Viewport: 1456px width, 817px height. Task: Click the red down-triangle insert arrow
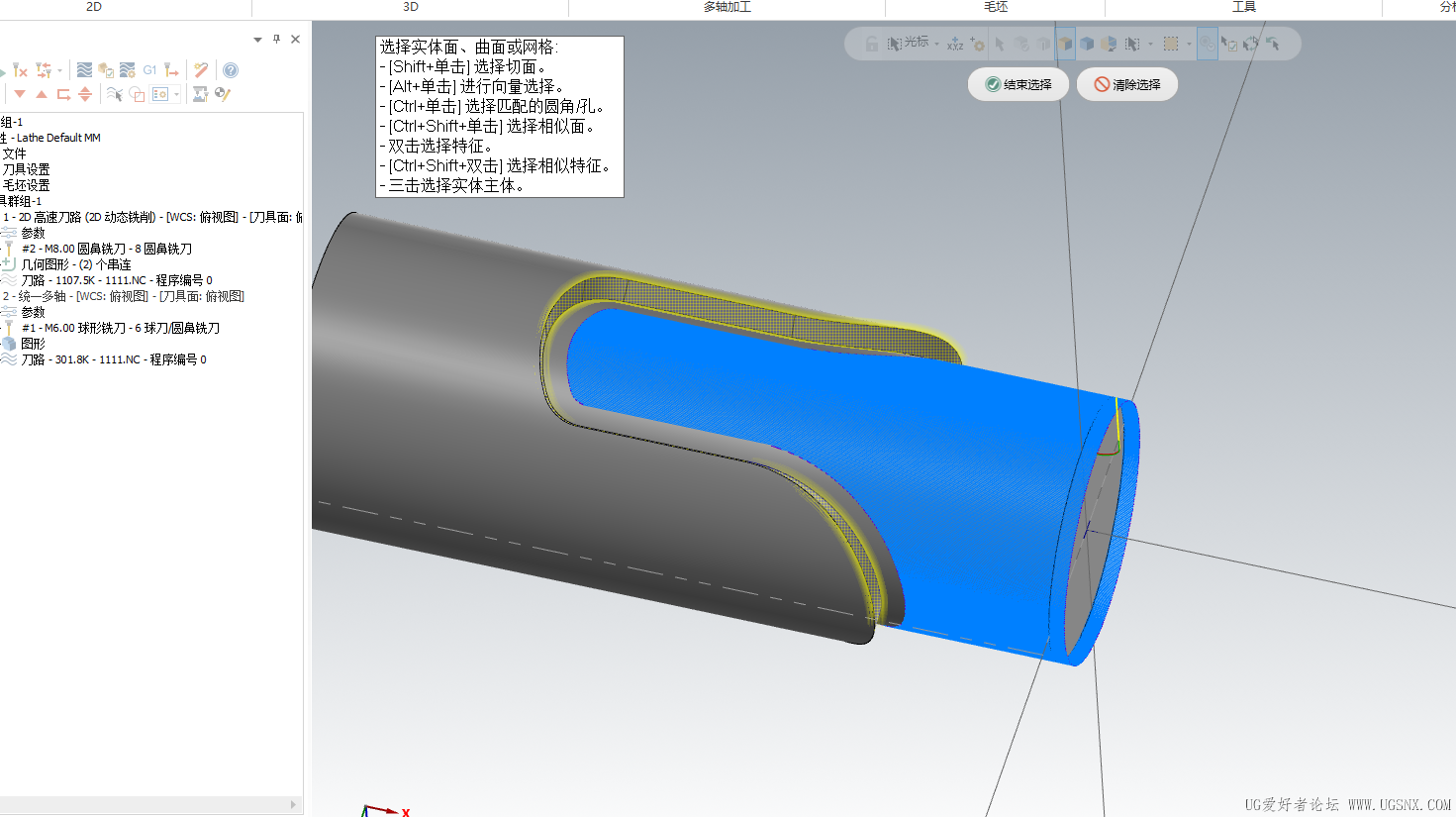coord(20,94)
